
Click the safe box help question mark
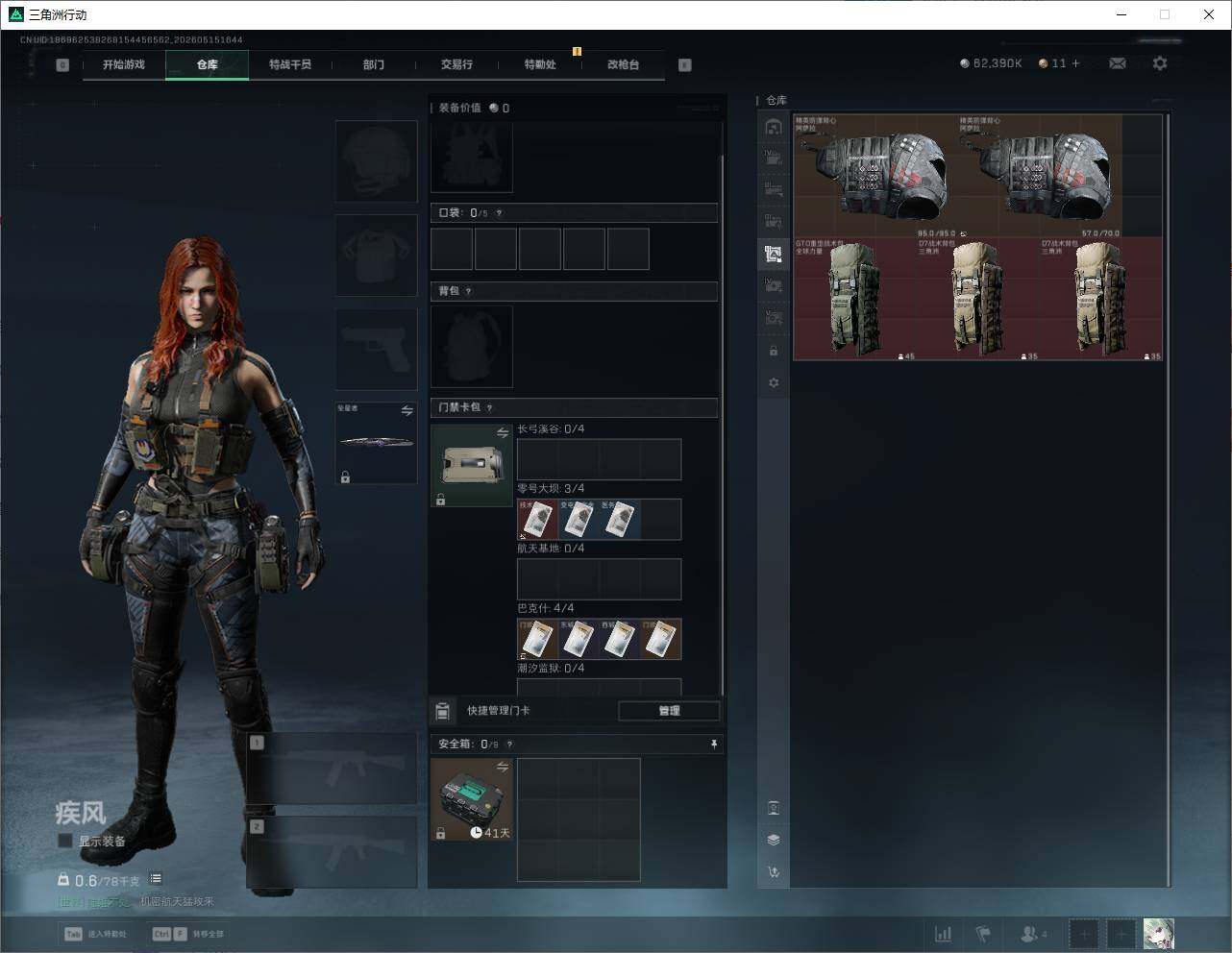point(509,745)
